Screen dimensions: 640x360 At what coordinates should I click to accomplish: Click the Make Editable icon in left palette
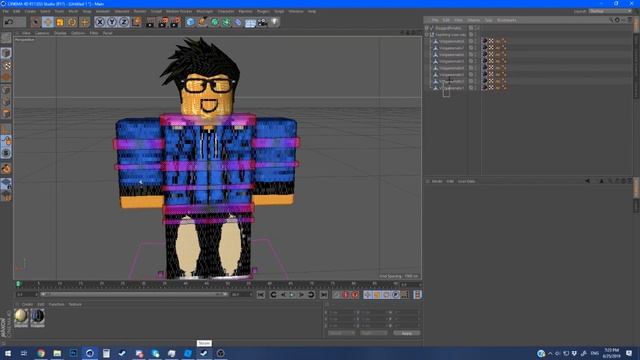6,38
